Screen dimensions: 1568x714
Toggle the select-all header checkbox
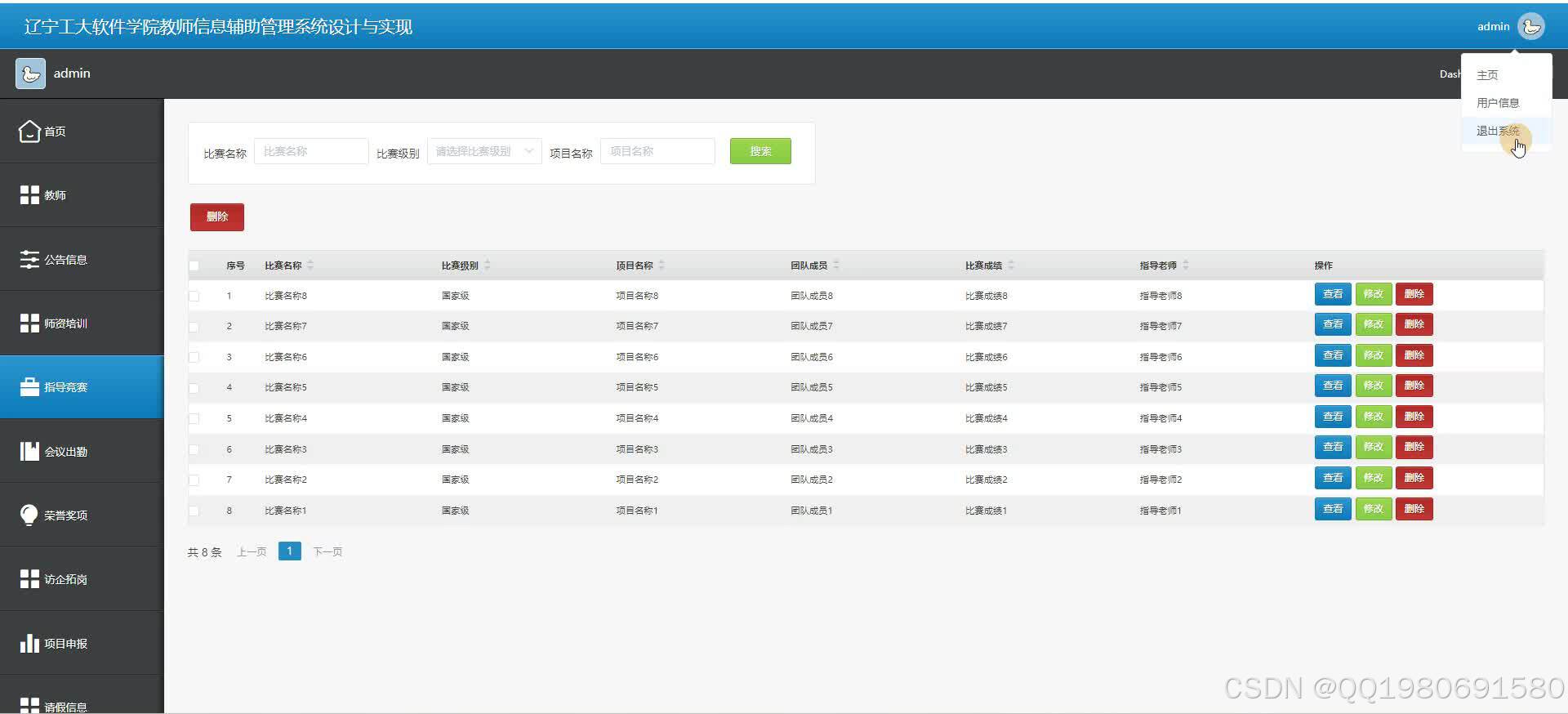pos(194,266)
